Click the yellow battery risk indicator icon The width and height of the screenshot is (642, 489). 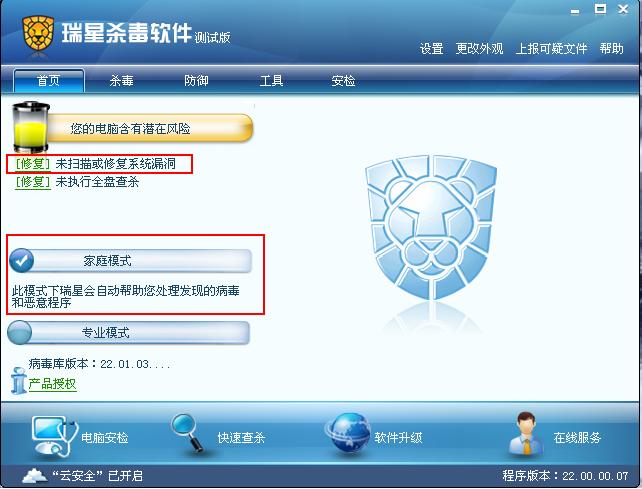[30, 127]
